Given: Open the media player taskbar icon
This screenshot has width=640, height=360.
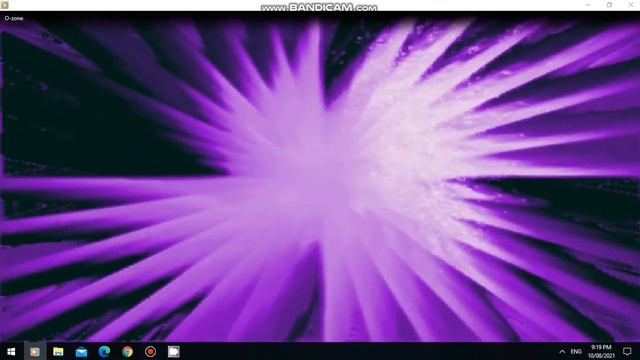Looking at the screenshot, I should coord(35,351).
